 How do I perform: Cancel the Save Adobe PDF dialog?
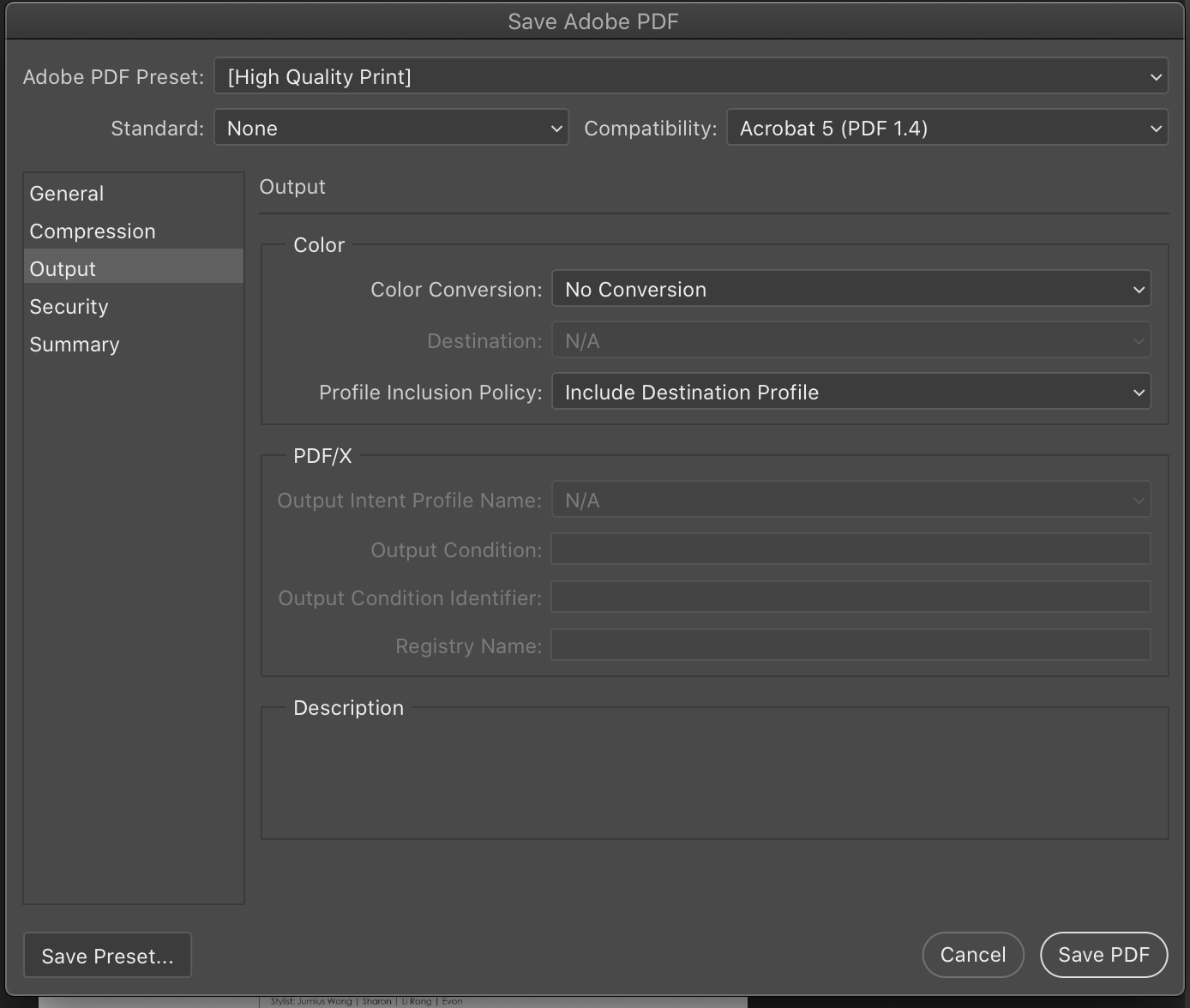pos(972,954)
